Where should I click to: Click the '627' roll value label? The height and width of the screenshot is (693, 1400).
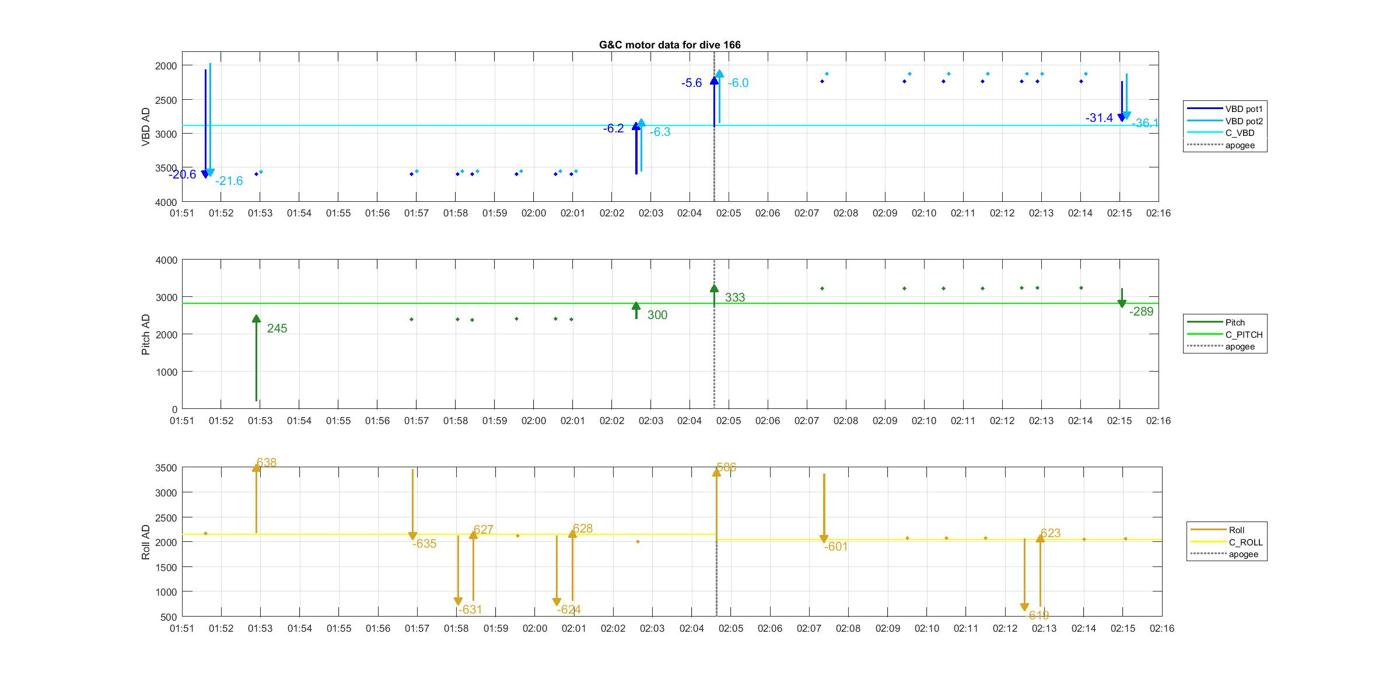click(x=484, y=531)
